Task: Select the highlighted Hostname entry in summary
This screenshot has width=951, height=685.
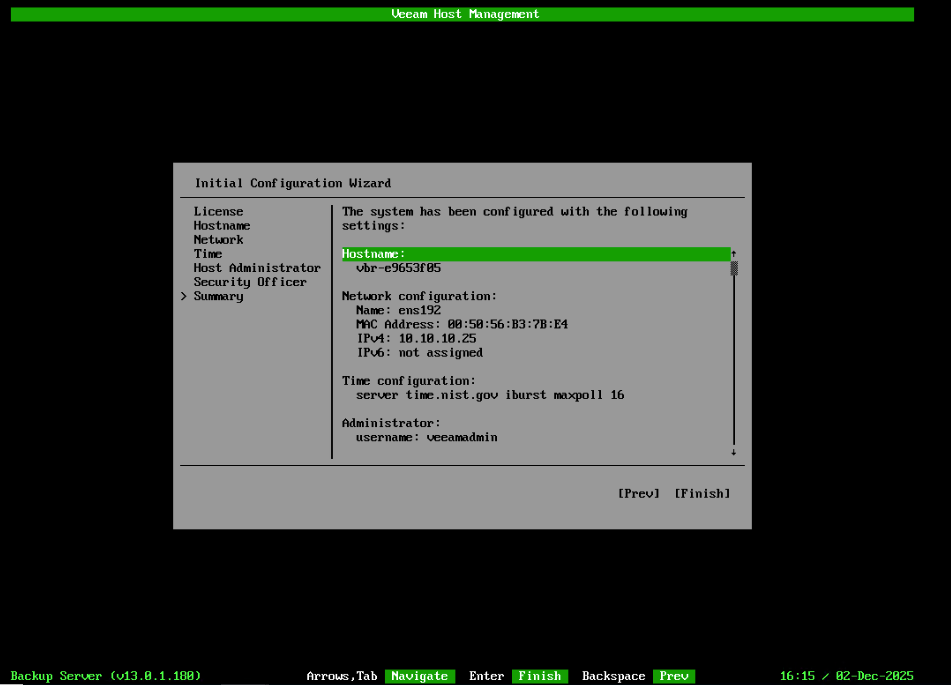Action: coord(535,253)
